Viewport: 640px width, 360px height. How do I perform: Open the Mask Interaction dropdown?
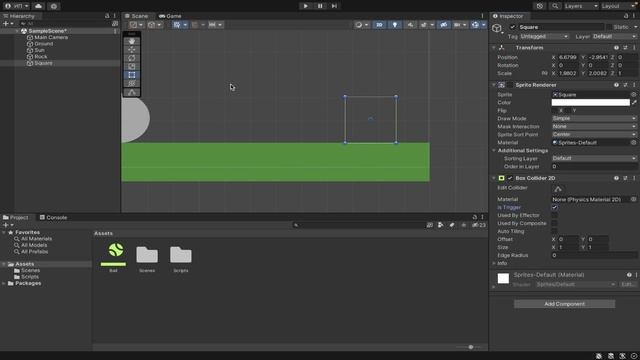coord(594,127)
